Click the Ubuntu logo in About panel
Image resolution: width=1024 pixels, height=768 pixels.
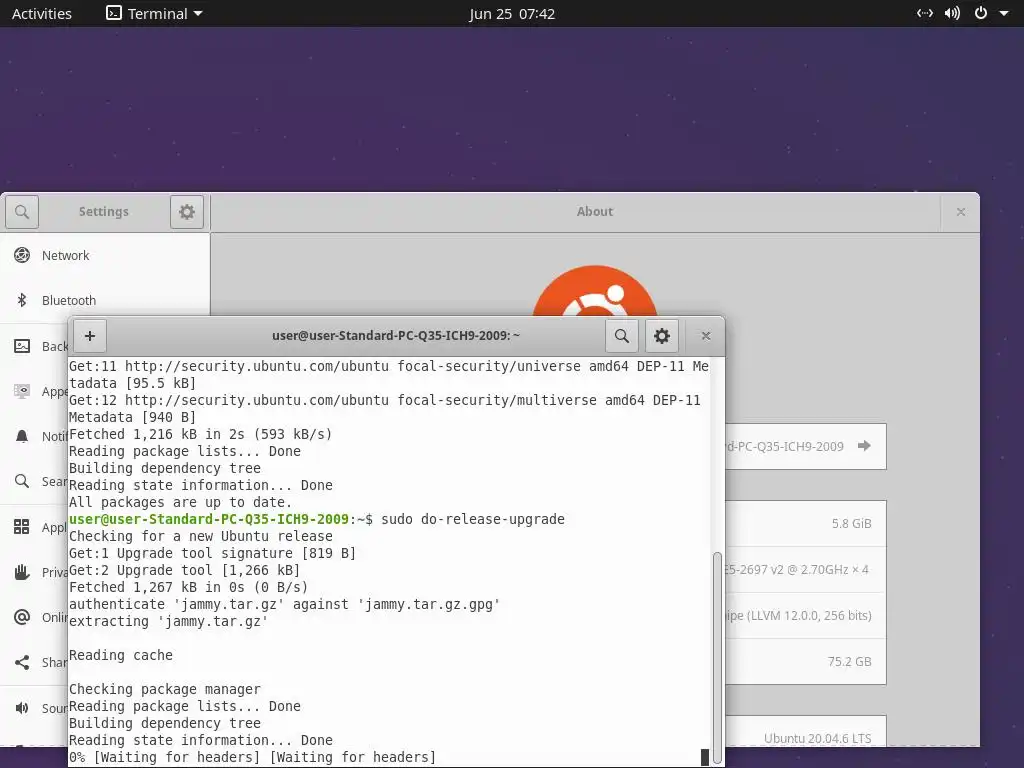tap(595, 291)
